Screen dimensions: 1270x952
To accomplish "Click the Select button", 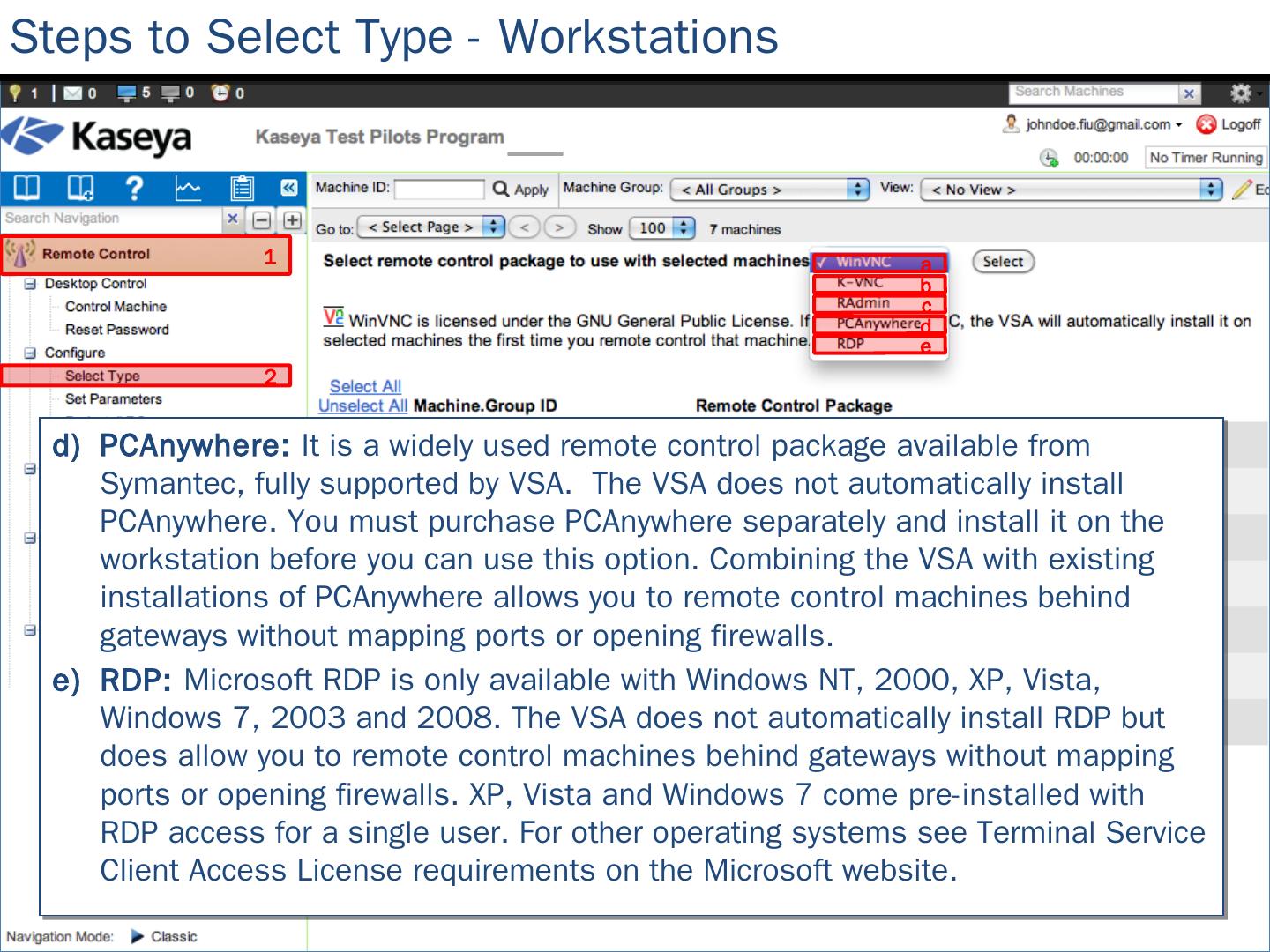I will tap(1003, 262).
